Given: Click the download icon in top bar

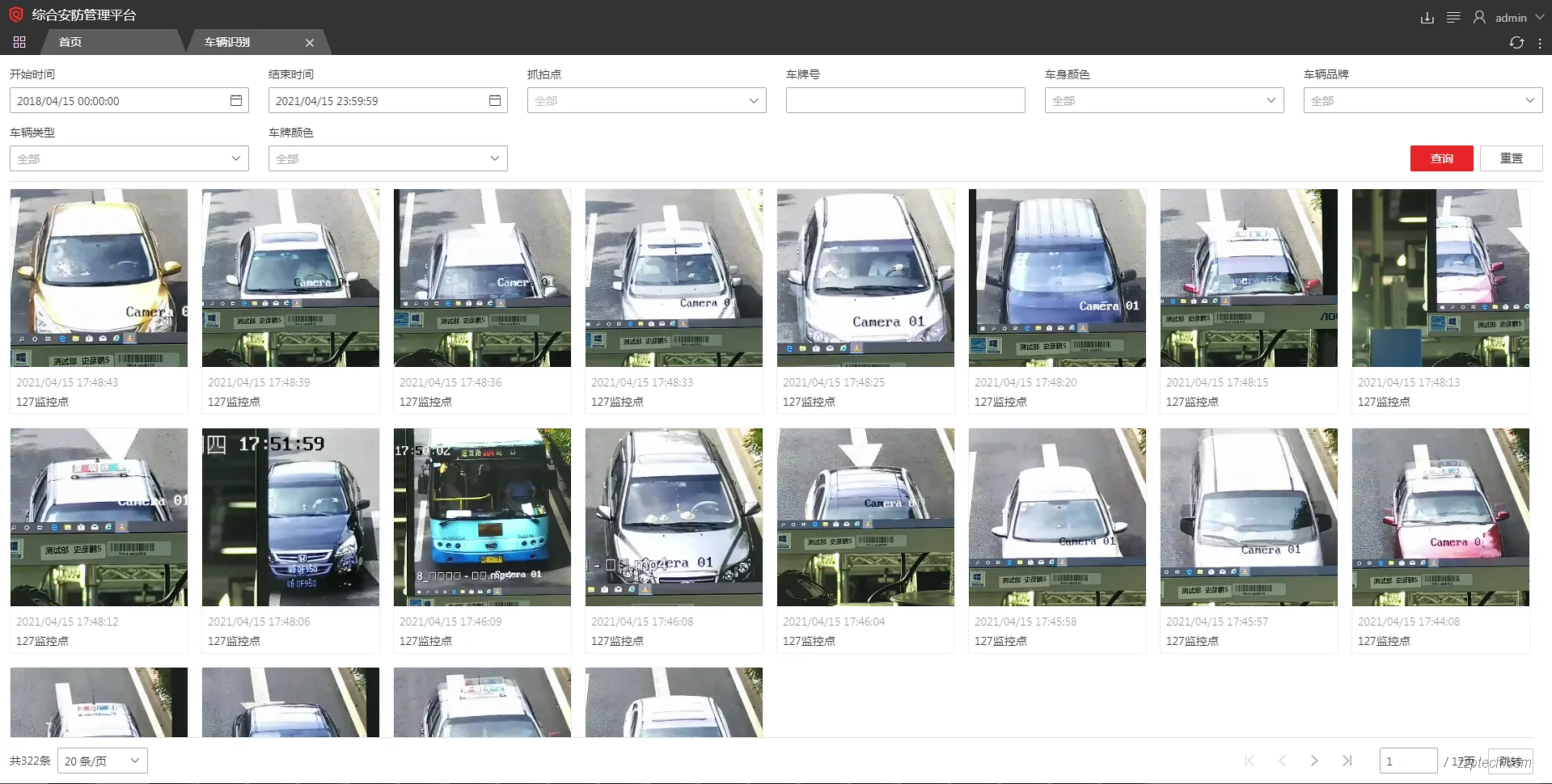Looking at the screenshot, I should [1427, 18].
